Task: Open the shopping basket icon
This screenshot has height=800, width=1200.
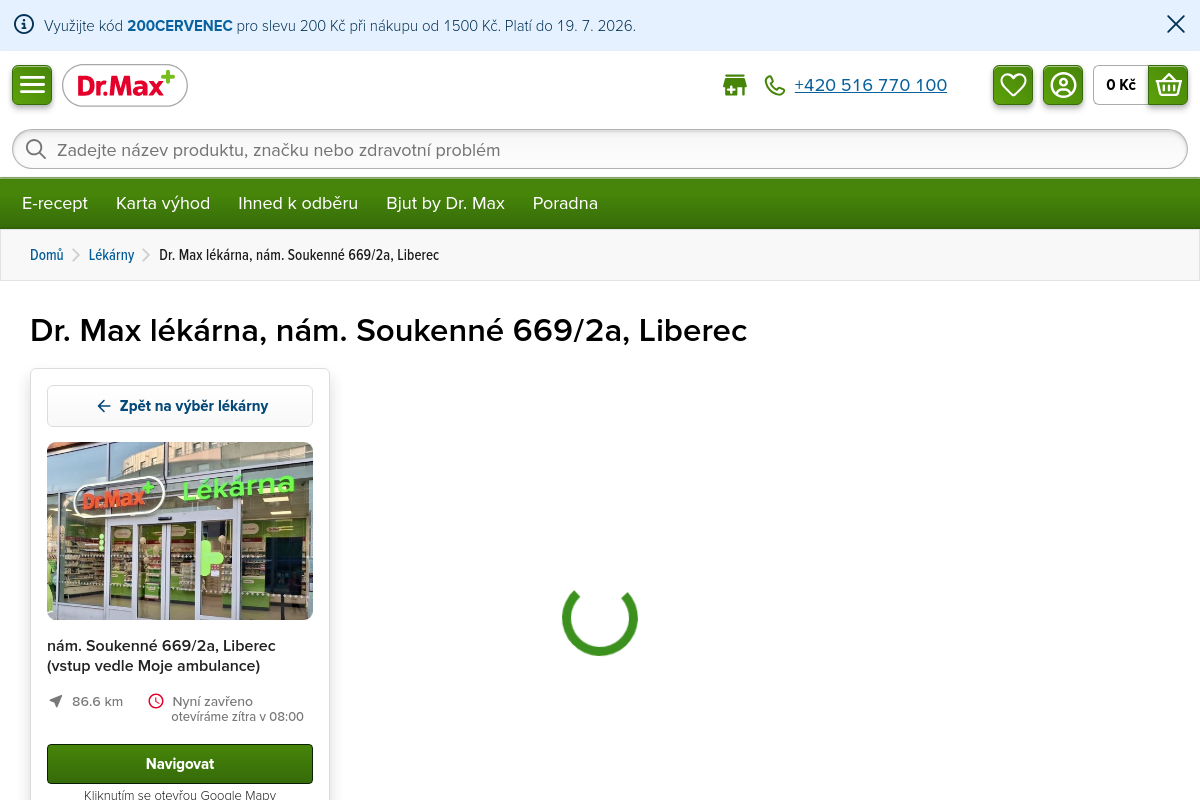Action: point(1168,85)
